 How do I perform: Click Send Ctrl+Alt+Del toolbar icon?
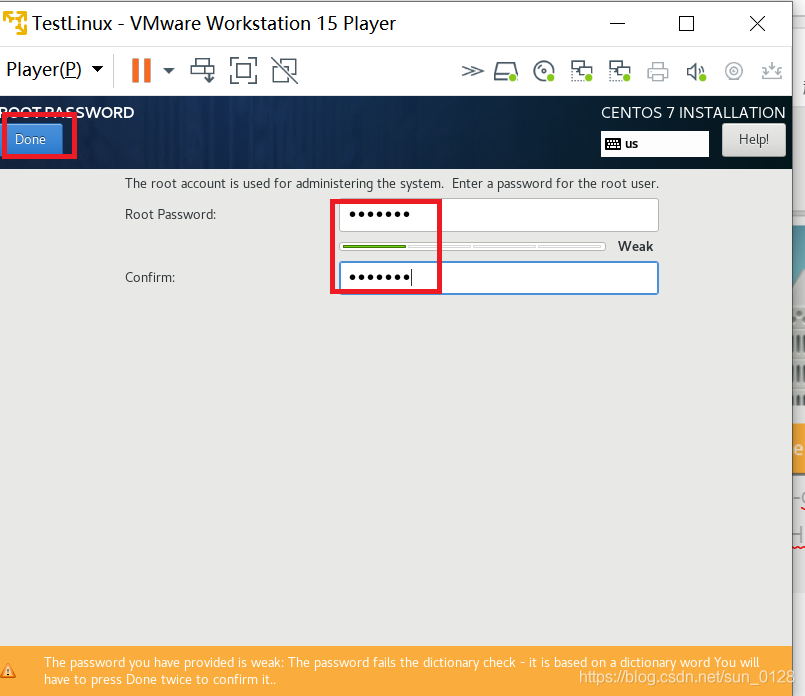coord(202,70)
